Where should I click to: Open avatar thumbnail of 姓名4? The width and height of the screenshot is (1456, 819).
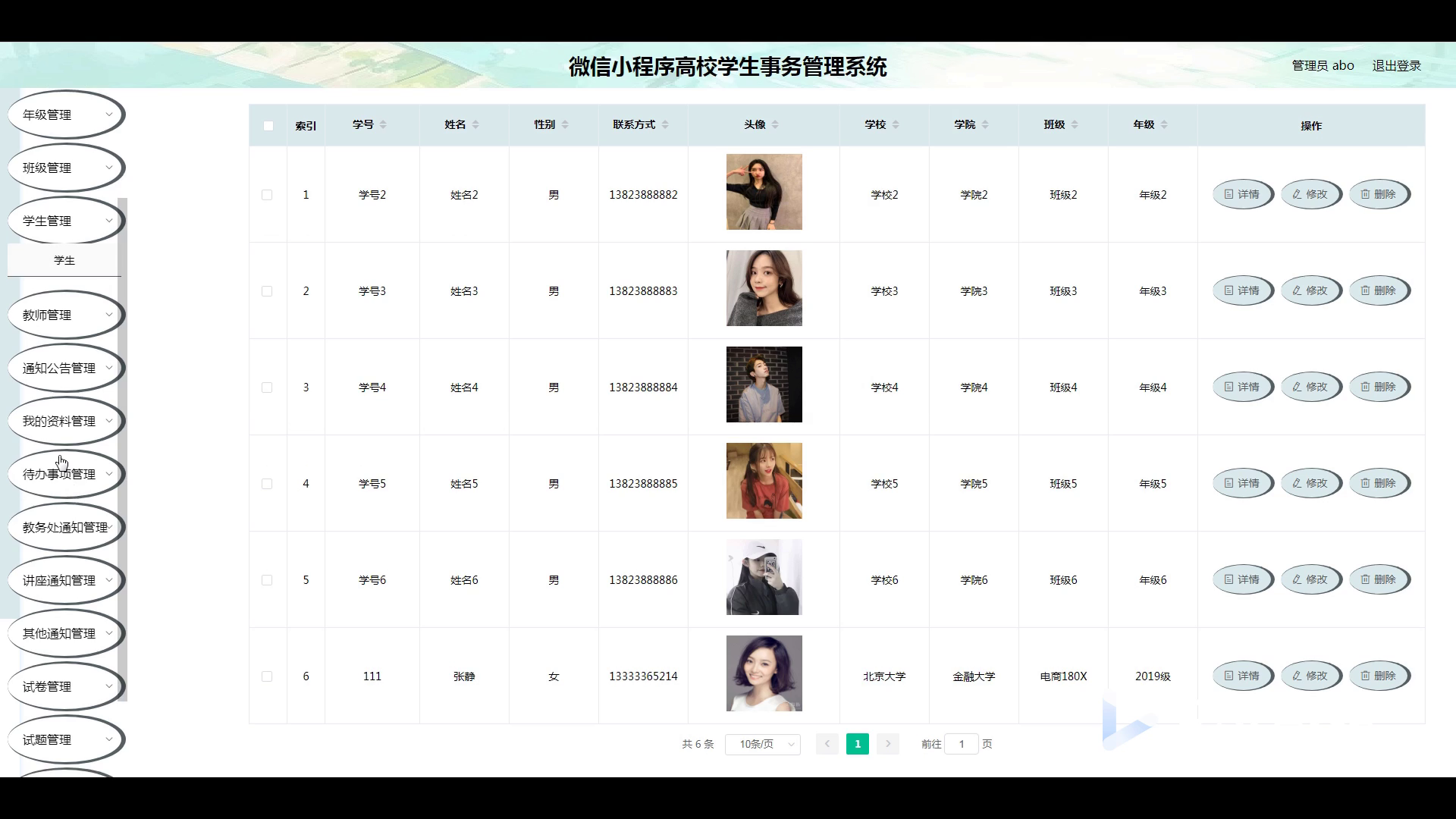[x=764, y=384]
